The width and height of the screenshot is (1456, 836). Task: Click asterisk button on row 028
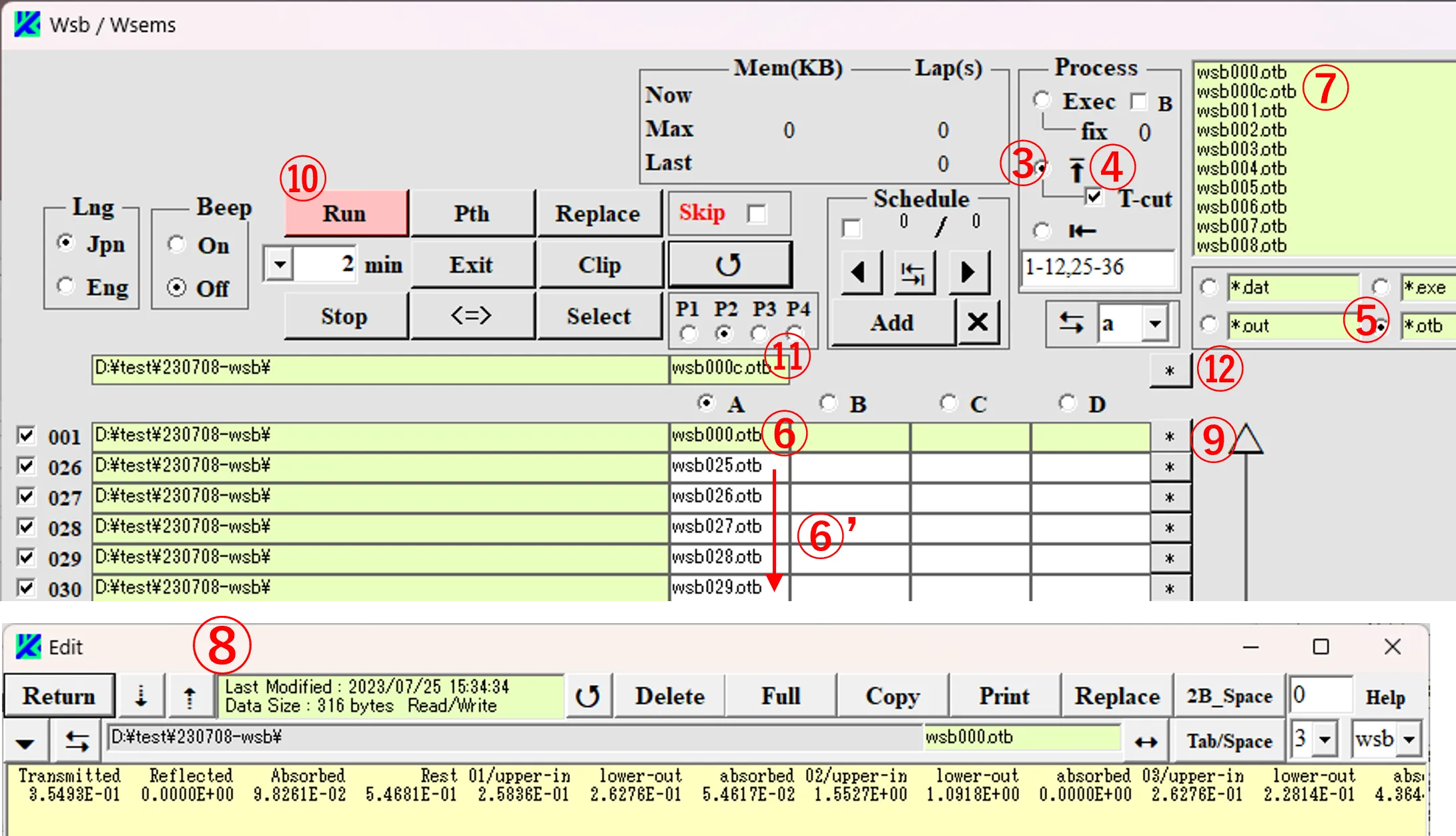[x=1170, y=528]
